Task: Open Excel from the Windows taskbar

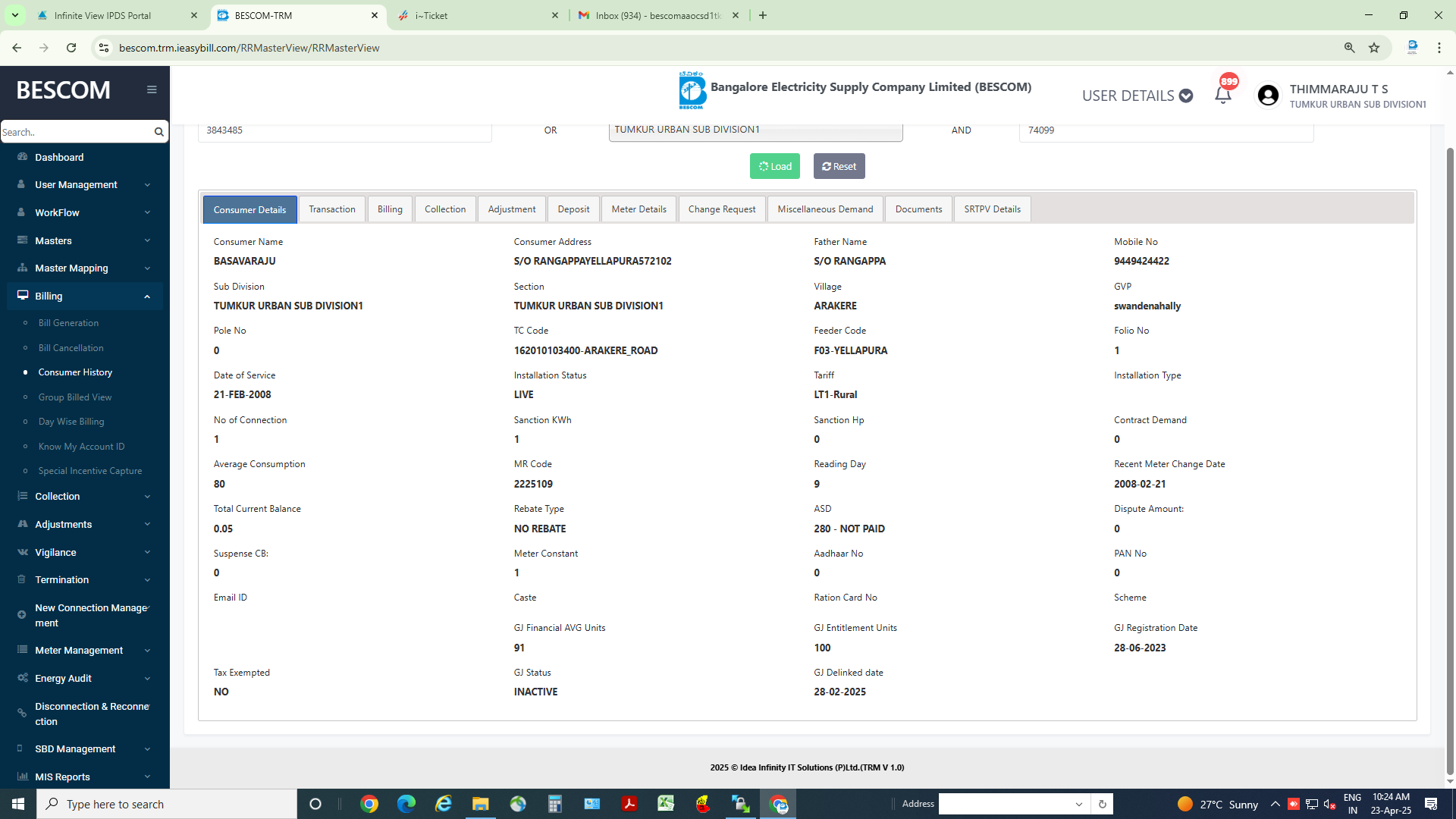Action: coord(666,804)
